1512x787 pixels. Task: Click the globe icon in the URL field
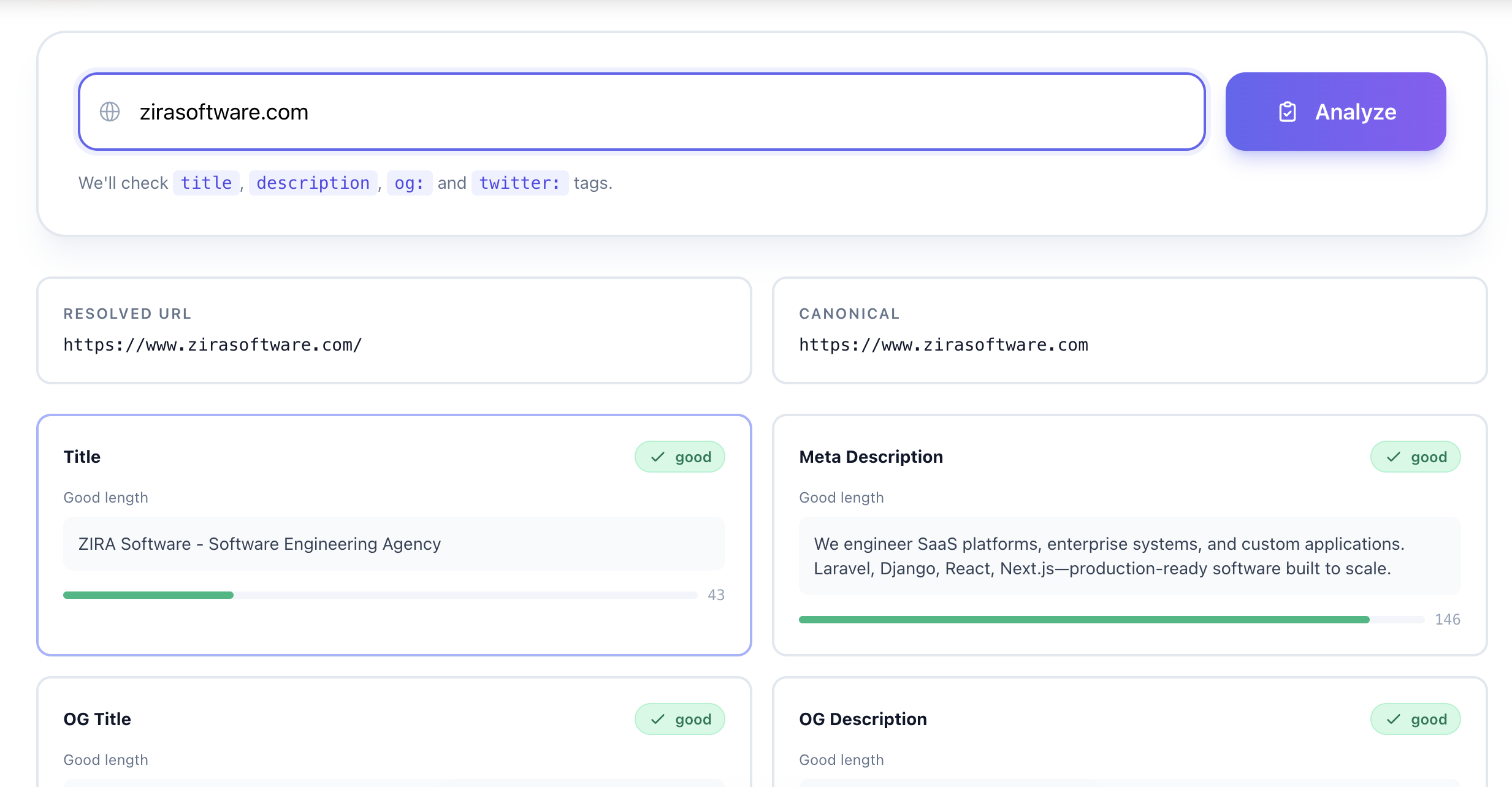(110, 112)
